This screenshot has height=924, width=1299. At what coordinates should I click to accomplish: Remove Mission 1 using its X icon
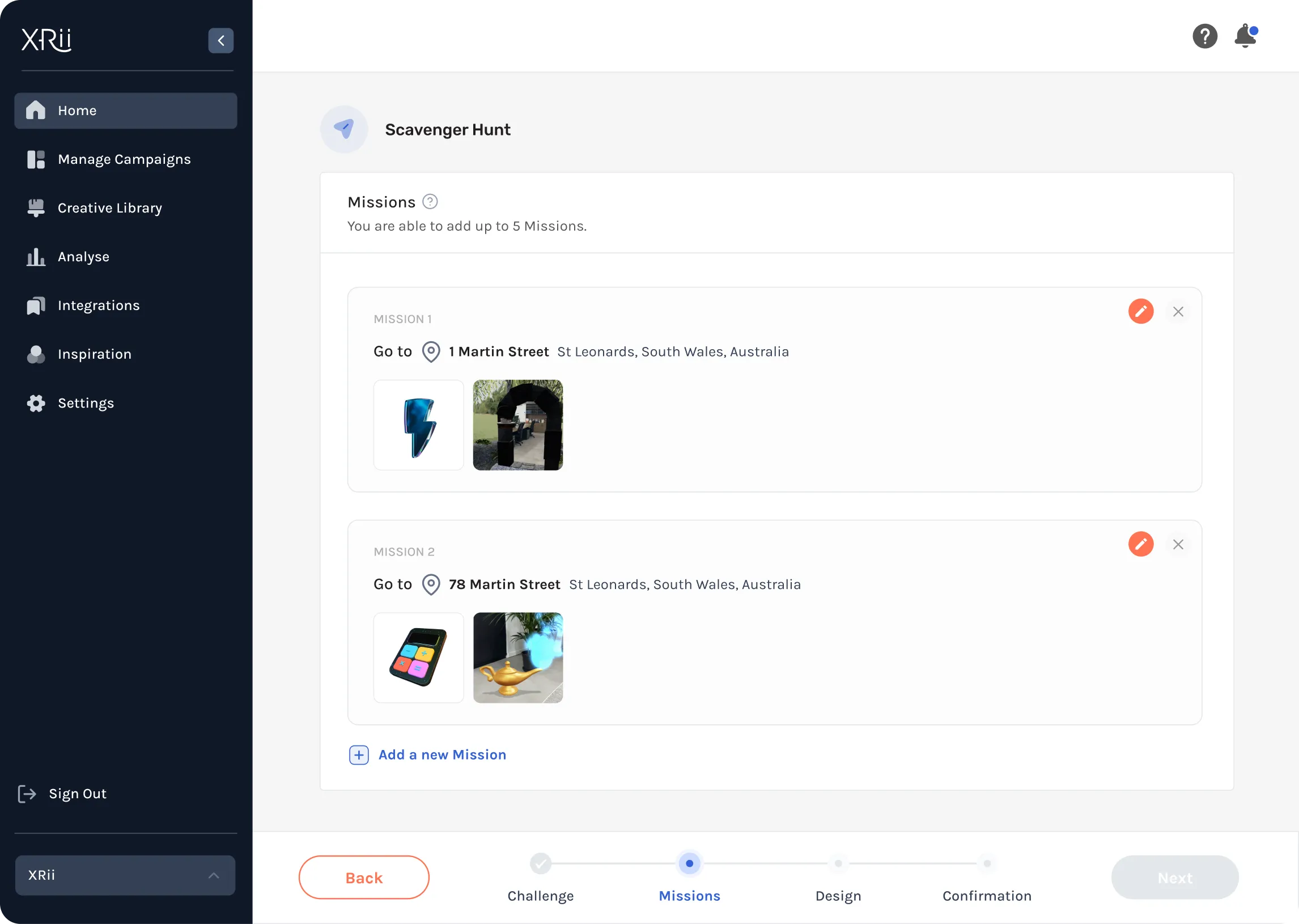pos(1178,312)
